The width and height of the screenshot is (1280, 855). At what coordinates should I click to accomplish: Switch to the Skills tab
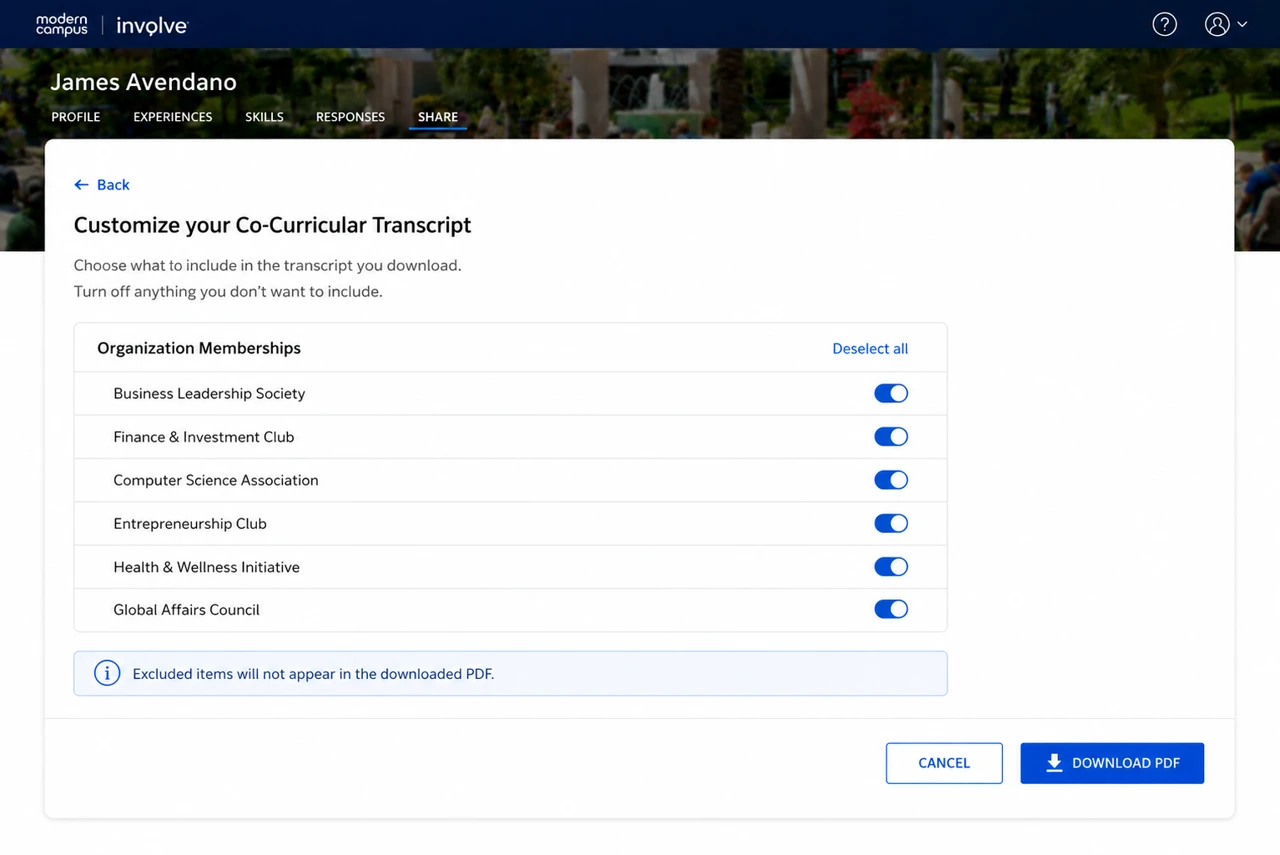click(x=264, y=117)
